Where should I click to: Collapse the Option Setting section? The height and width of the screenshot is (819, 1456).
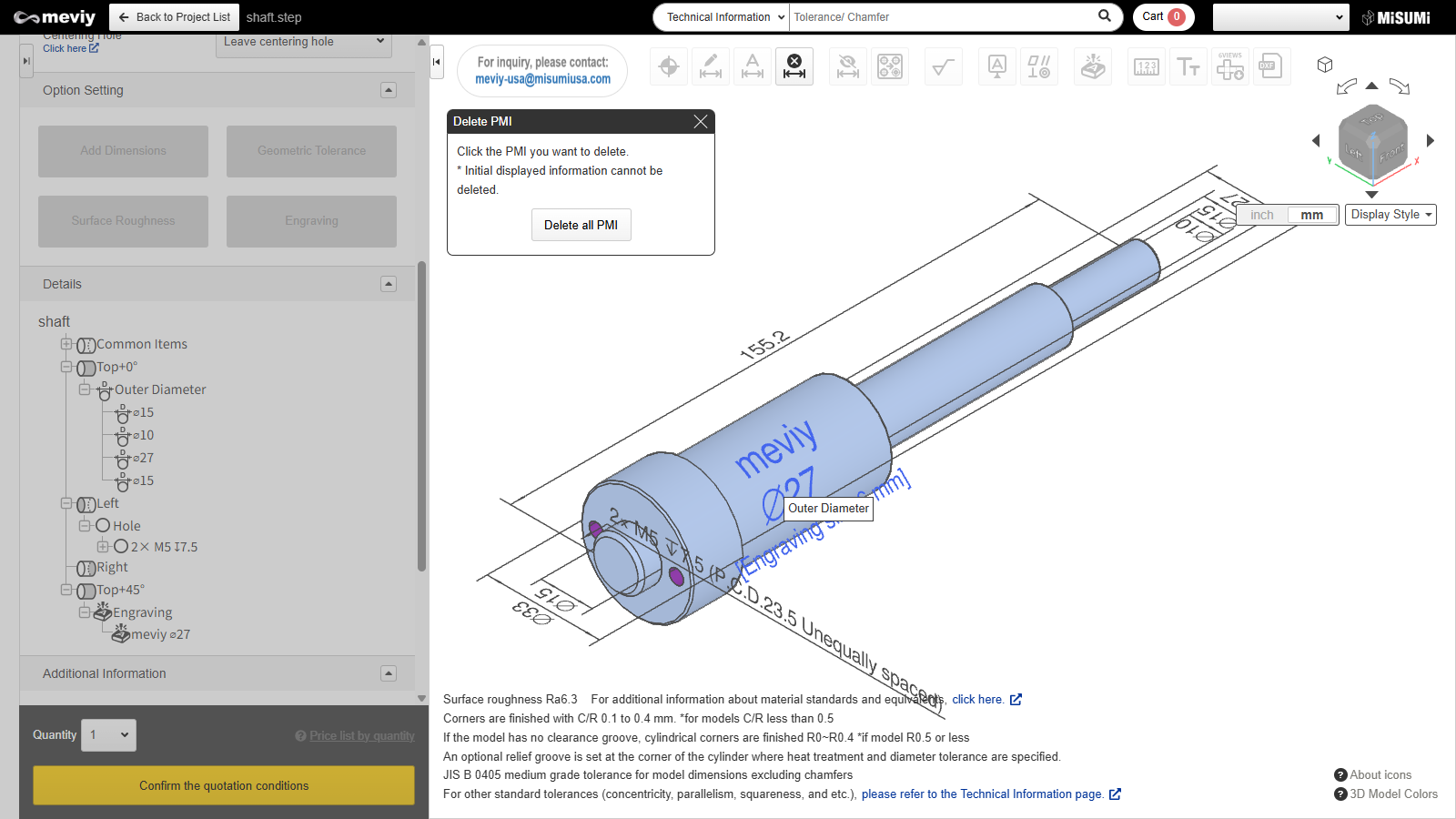click(x=389, y=90)
